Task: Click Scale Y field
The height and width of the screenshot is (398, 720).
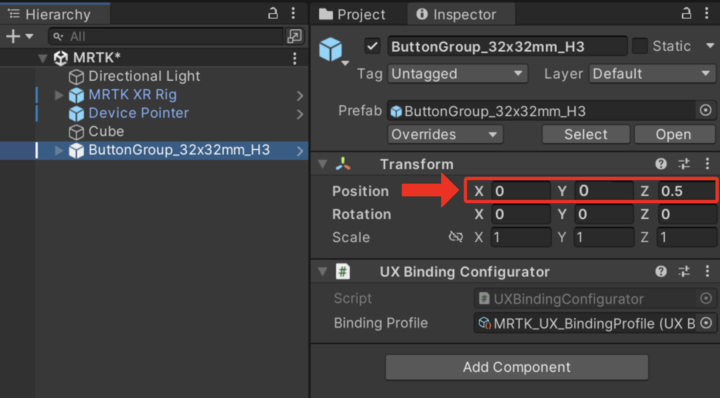Action: pos(604,237)
